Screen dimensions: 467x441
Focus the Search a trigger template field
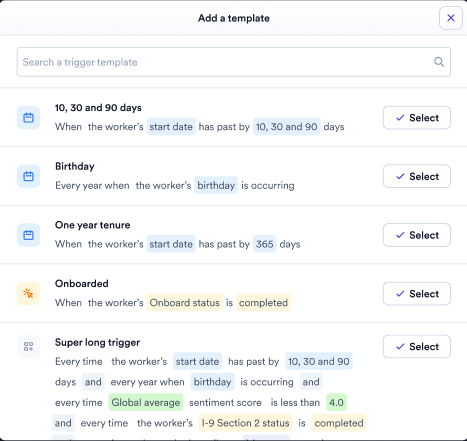point(234,62)
